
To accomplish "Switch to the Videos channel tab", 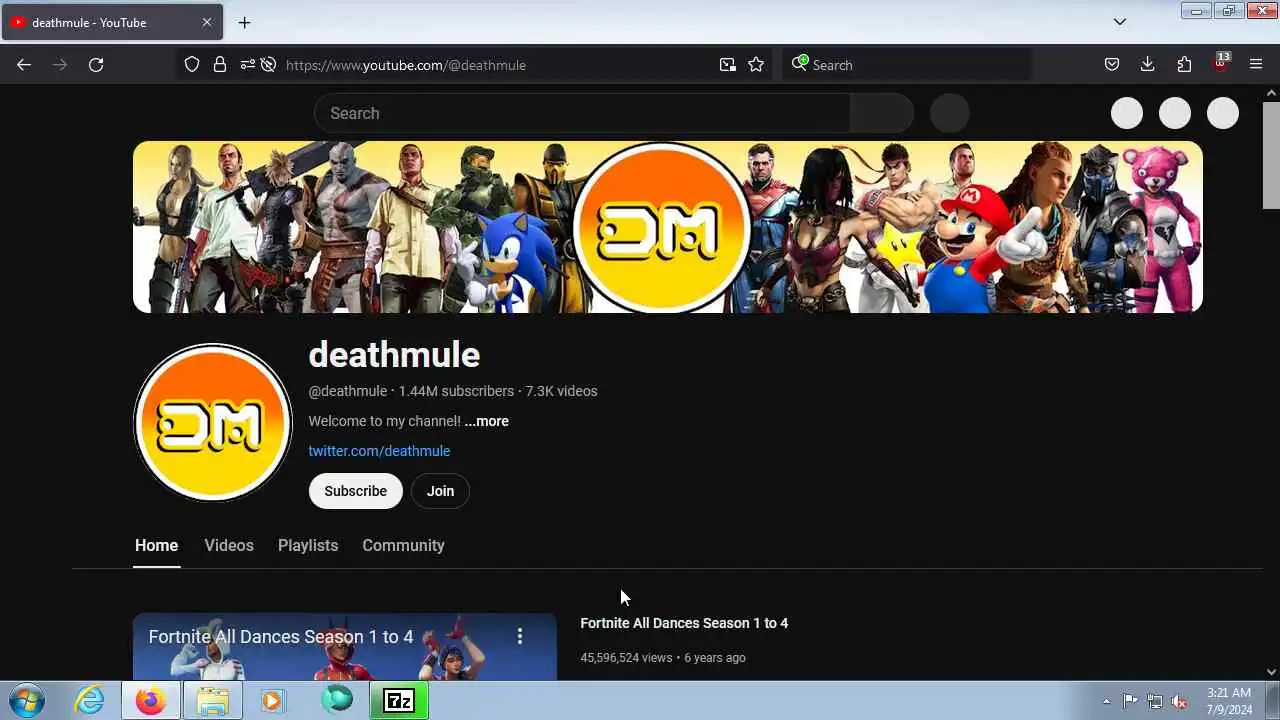I will click(x=229, y=545).
